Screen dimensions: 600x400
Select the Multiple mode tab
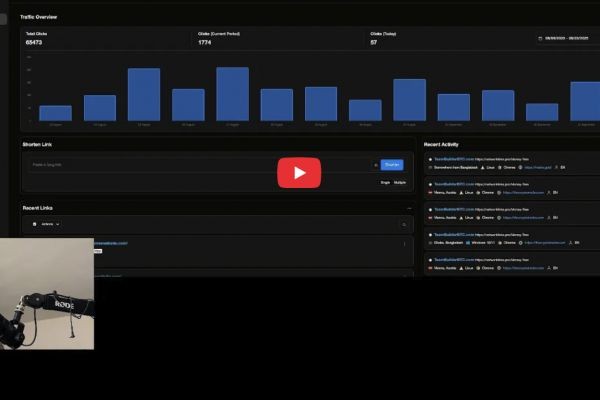click(400, 183)
